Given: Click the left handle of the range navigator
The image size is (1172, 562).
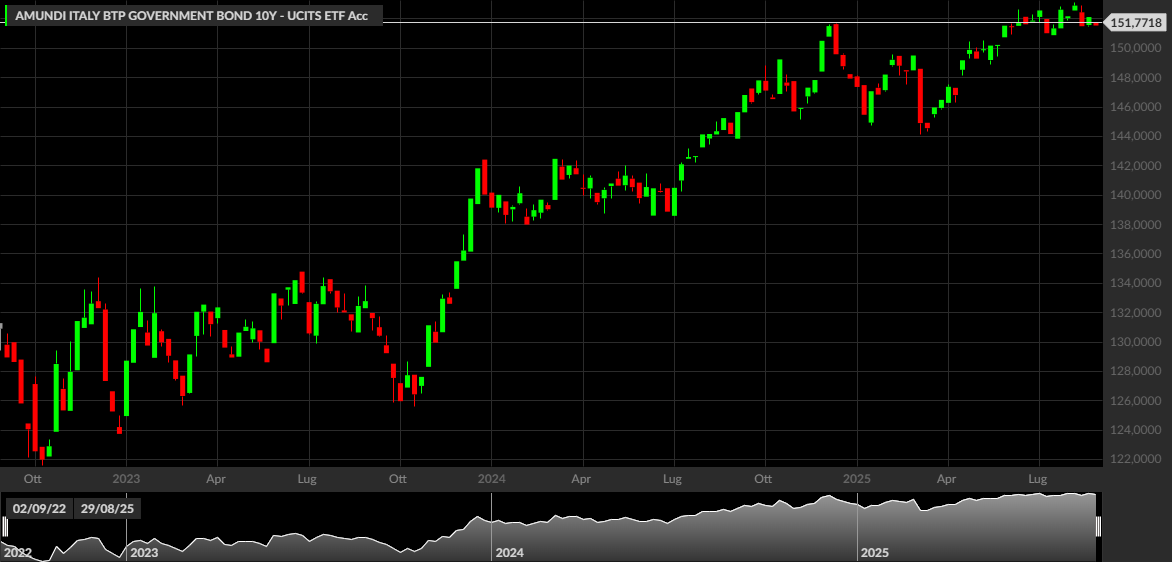Looking at the screenshot, I should (3, 527).
